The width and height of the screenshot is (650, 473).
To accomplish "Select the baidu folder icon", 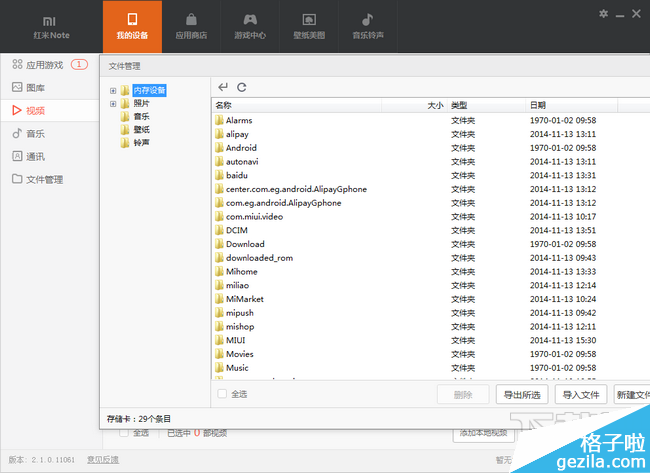I will pyautogui.click(x=219, y=175).
